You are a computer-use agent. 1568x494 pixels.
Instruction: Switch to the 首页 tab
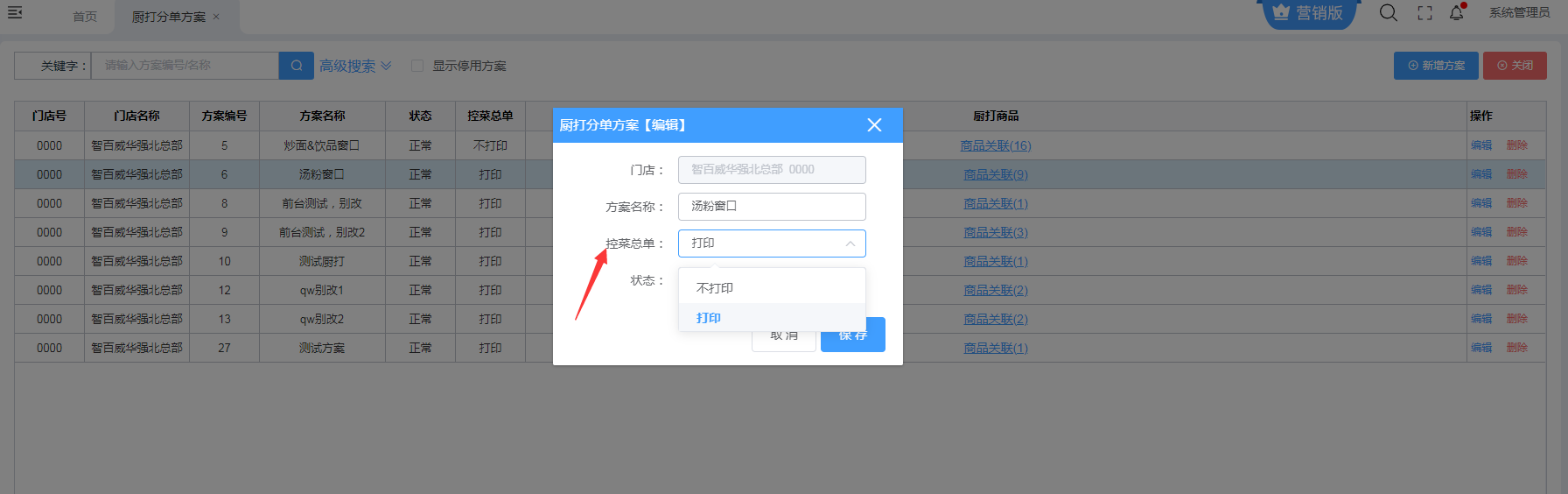[85, 17]
